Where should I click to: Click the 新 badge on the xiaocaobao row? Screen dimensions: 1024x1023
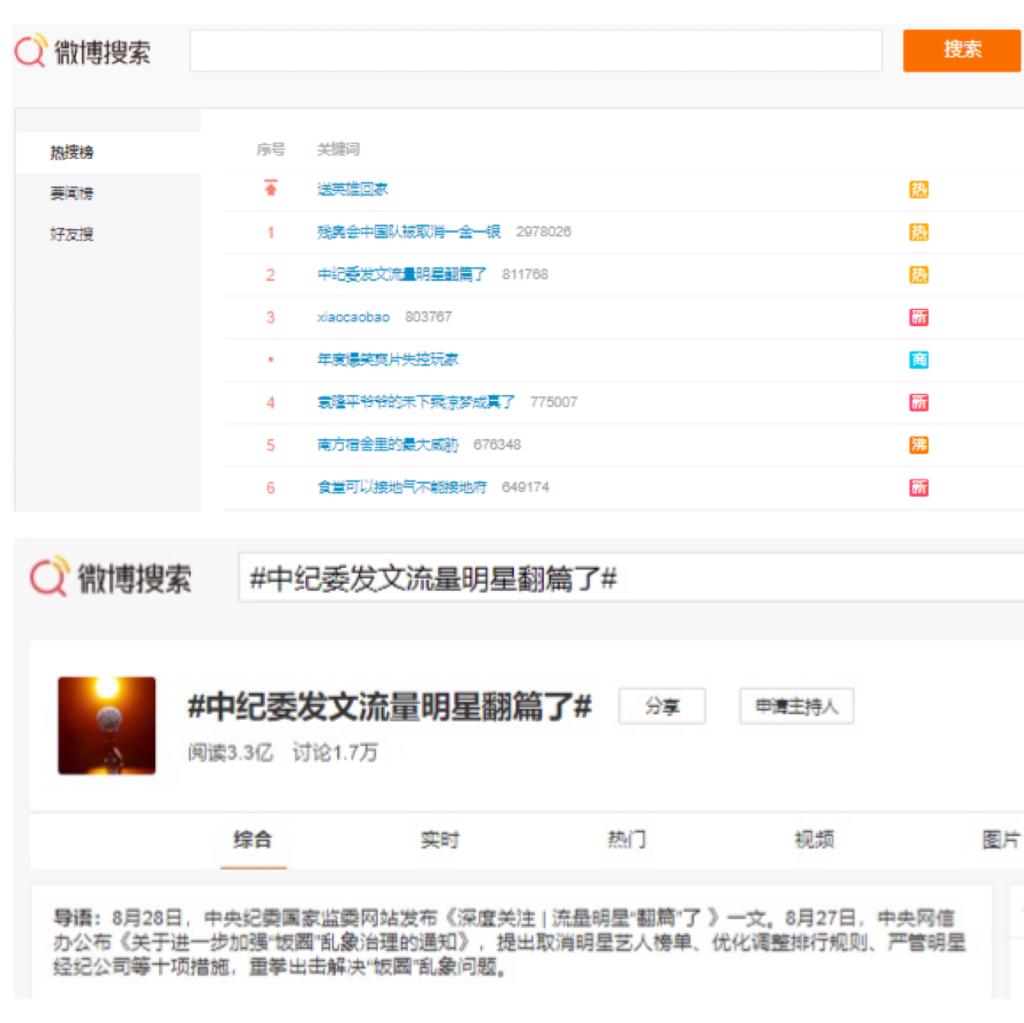(x=918, y=317)
